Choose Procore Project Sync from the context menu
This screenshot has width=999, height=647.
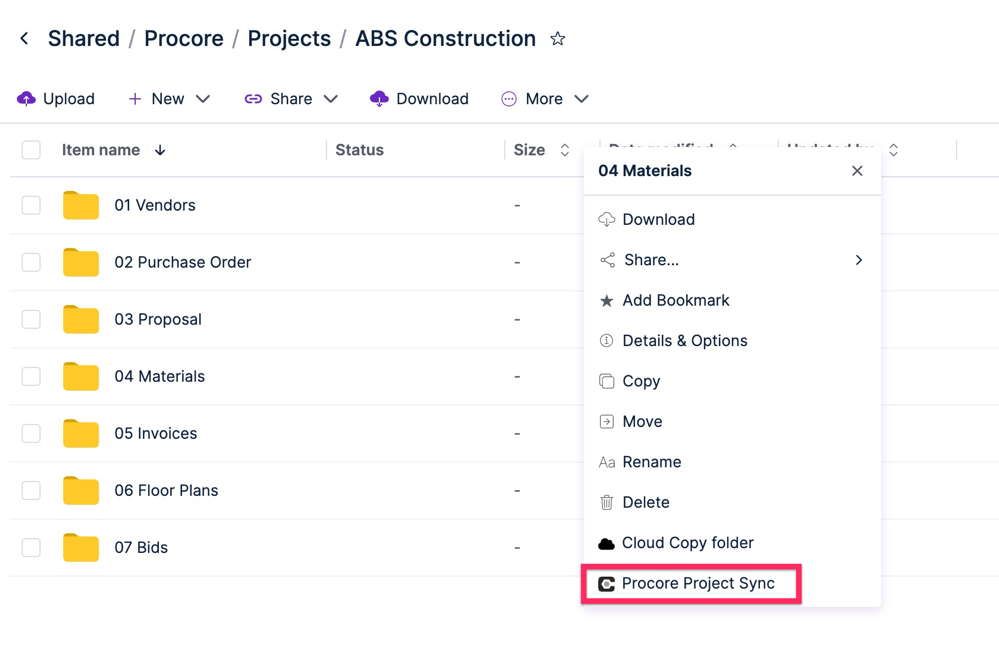690,583
